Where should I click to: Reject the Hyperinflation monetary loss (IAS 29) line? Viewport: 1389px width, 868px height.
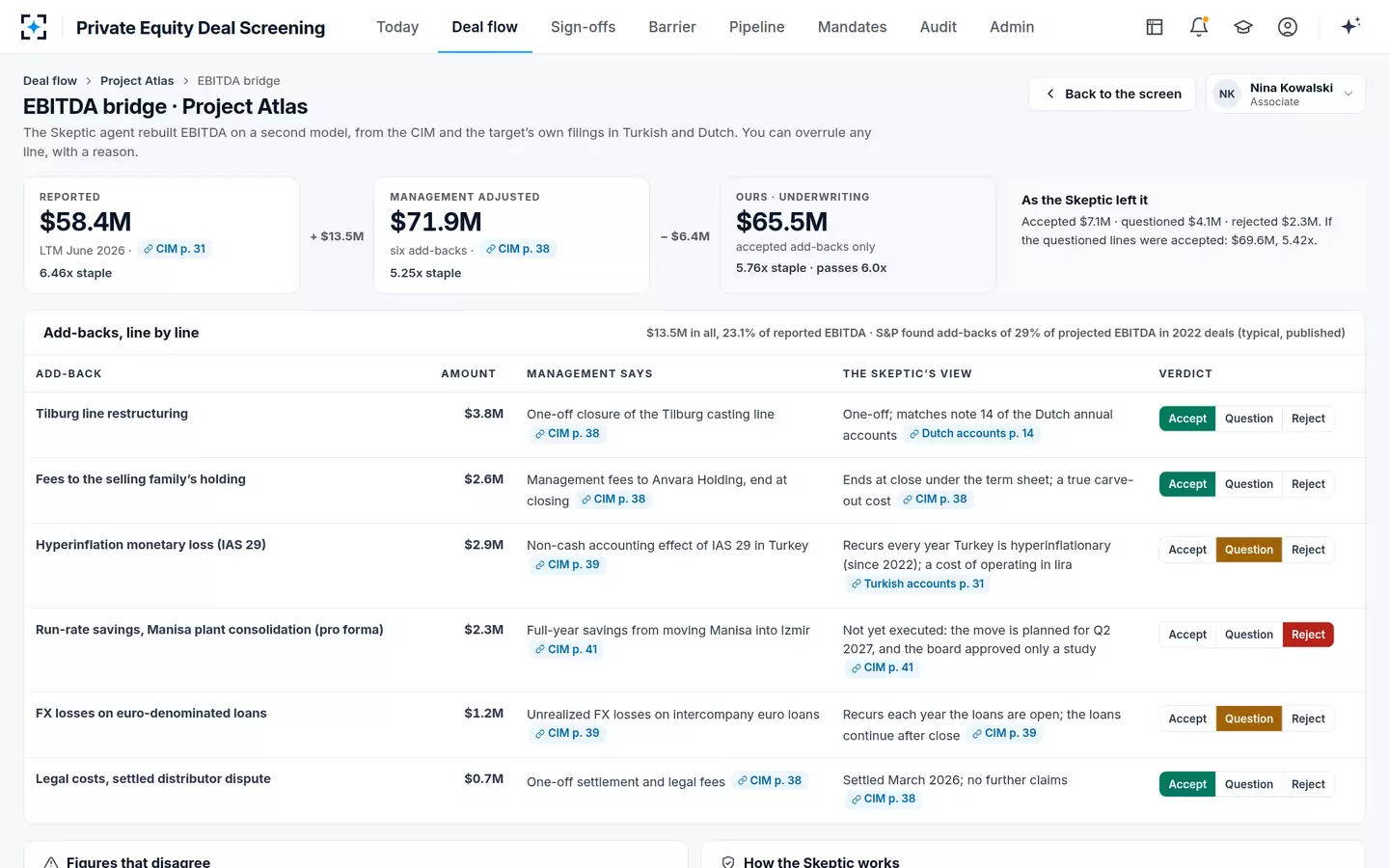(x=1308, y=550)
